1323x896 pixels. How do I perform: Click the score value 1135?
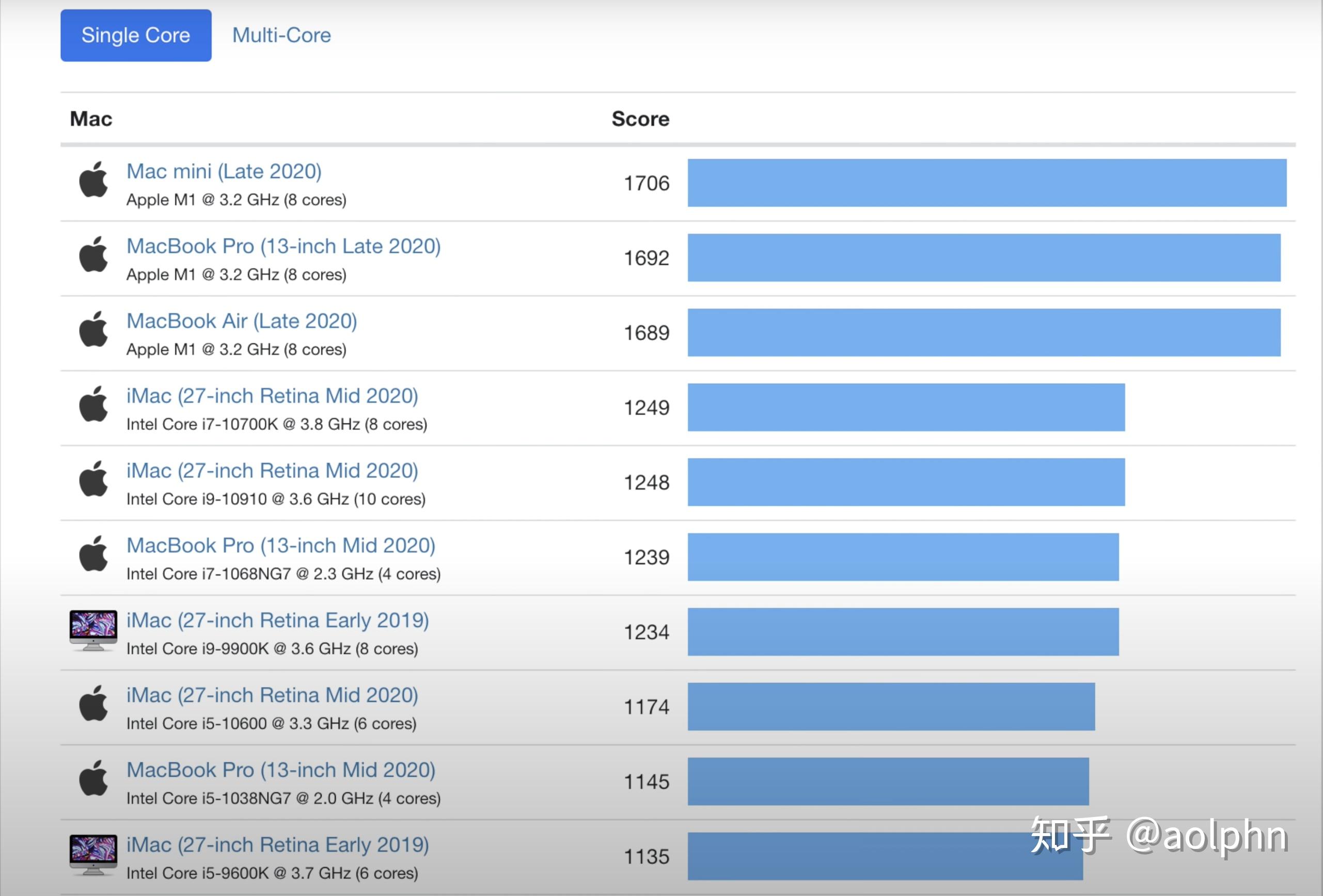pos(647,857)
